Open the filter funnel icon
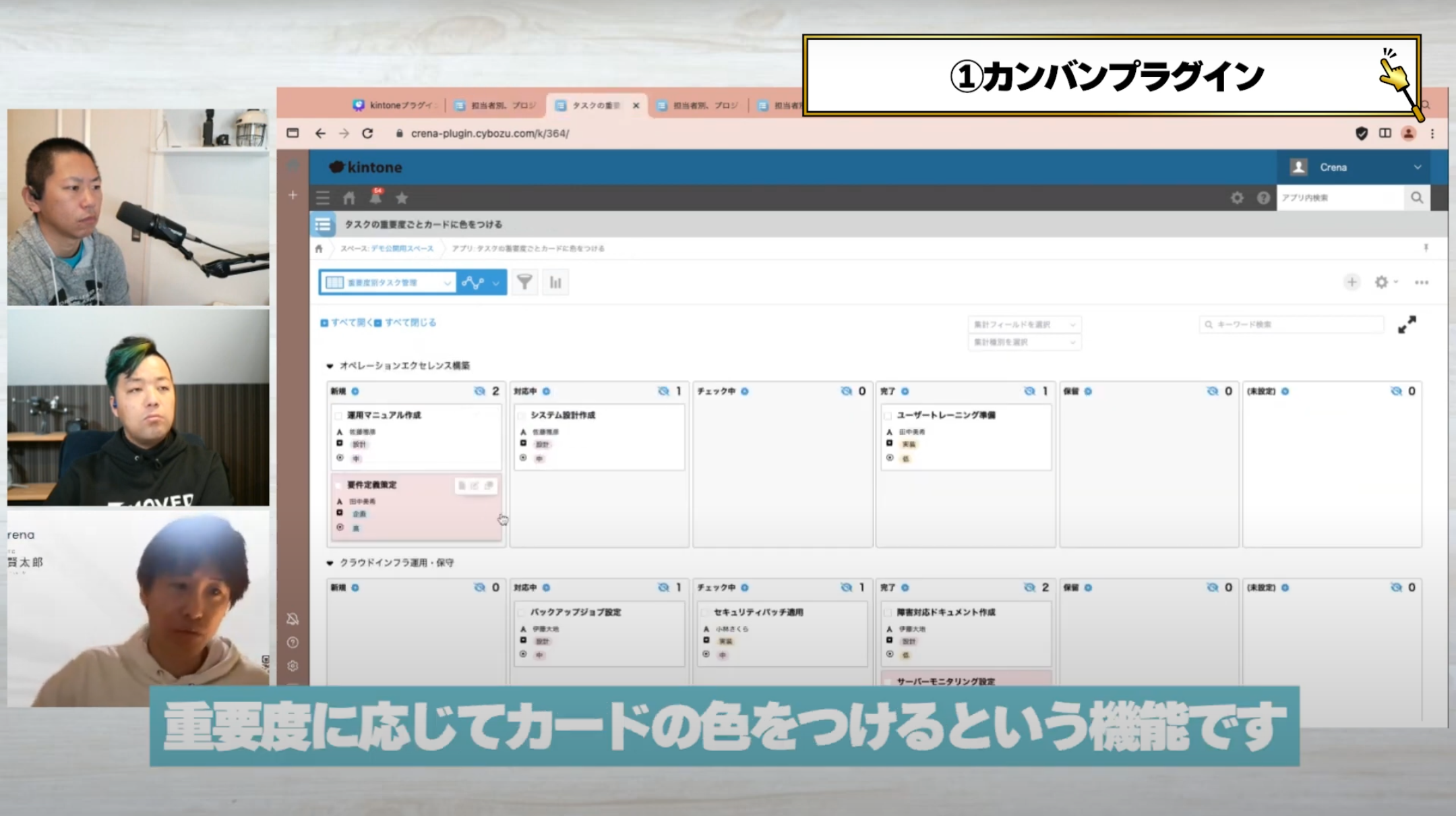 click(524, 283)
